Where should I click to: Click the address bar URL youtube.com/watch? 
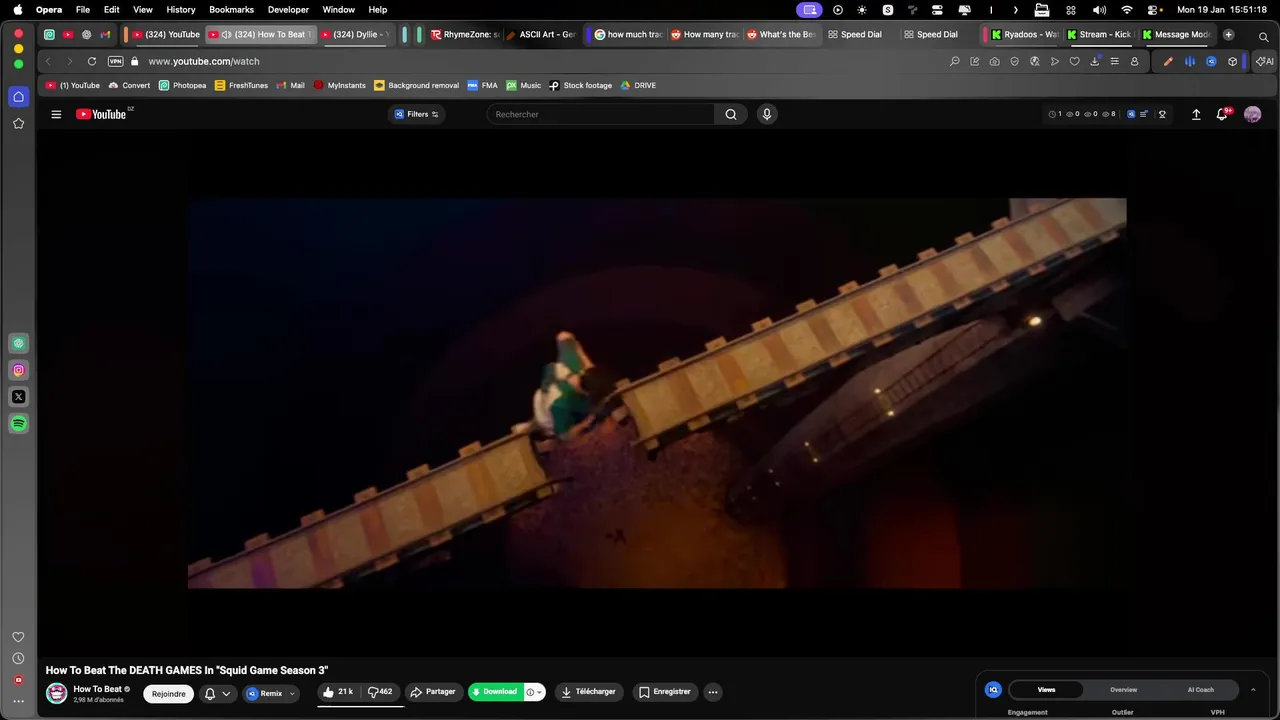pos(204,61)
